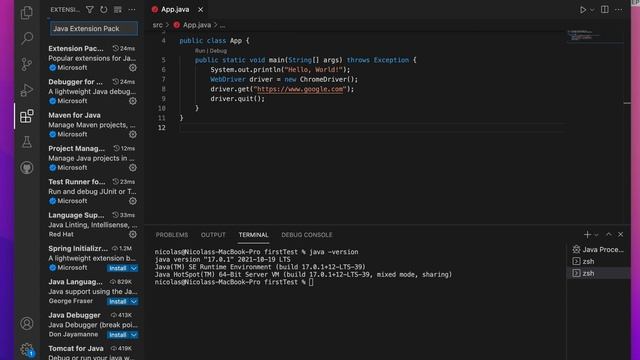The width and height of the screenshot is (640, 360).
Task: Select the Terminal tab
Action: coord(253,235)
